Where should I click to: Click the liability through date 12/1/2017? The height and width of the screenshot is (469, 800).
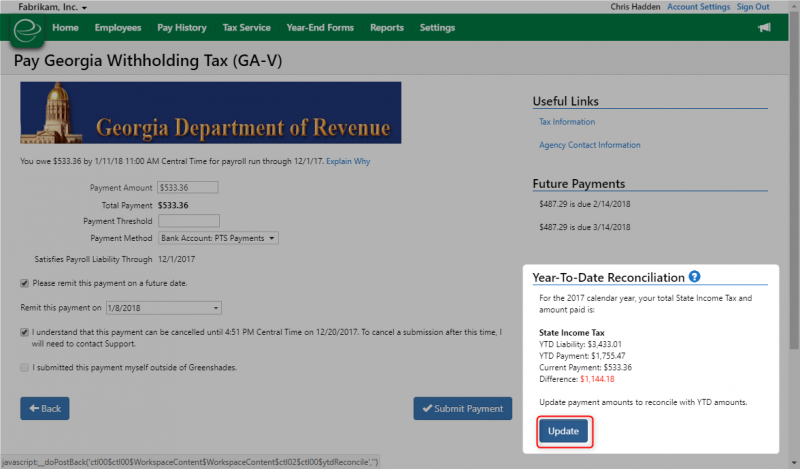pyautogui.click(x=177, y=259)
